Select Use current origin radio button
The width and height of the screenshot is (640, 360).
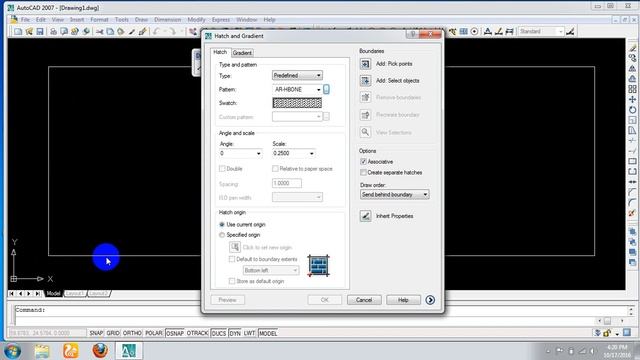[222, 224]
